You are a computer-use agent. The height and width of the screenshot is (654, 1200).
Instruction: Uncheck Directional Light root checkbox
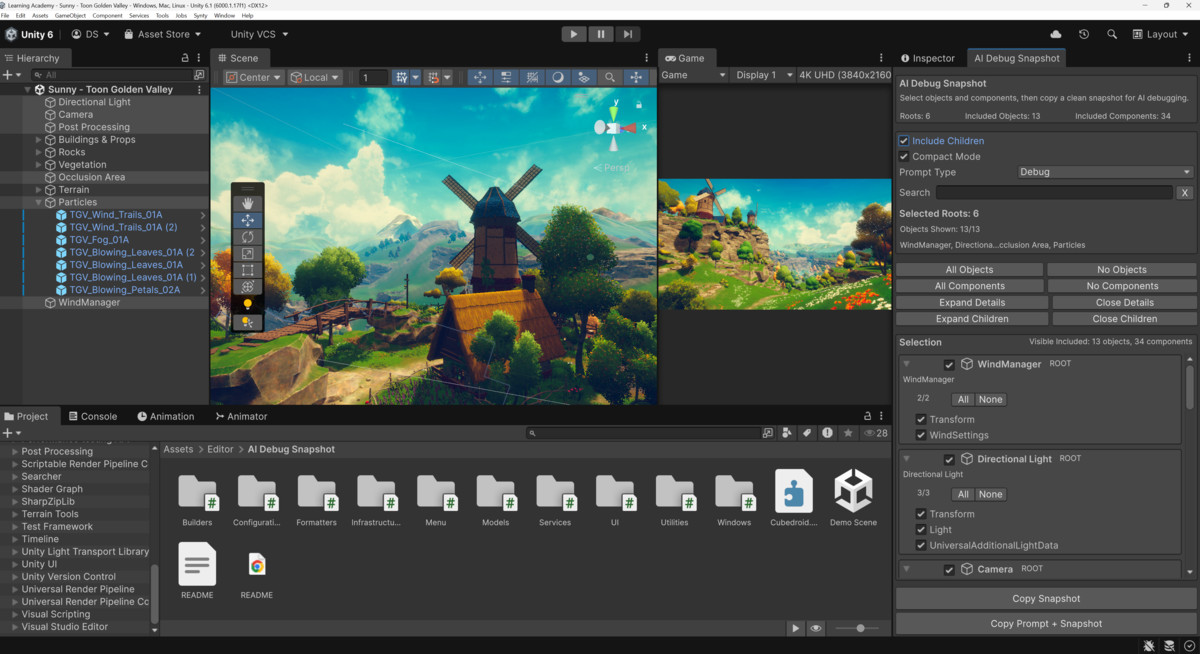pos(950,459)
